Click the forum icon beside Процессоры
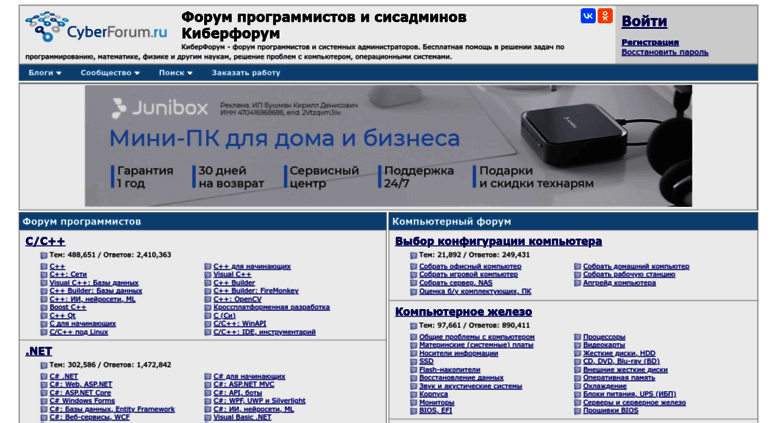The width and height of the screenshot is (777, 423). click(x=577, y=337)
